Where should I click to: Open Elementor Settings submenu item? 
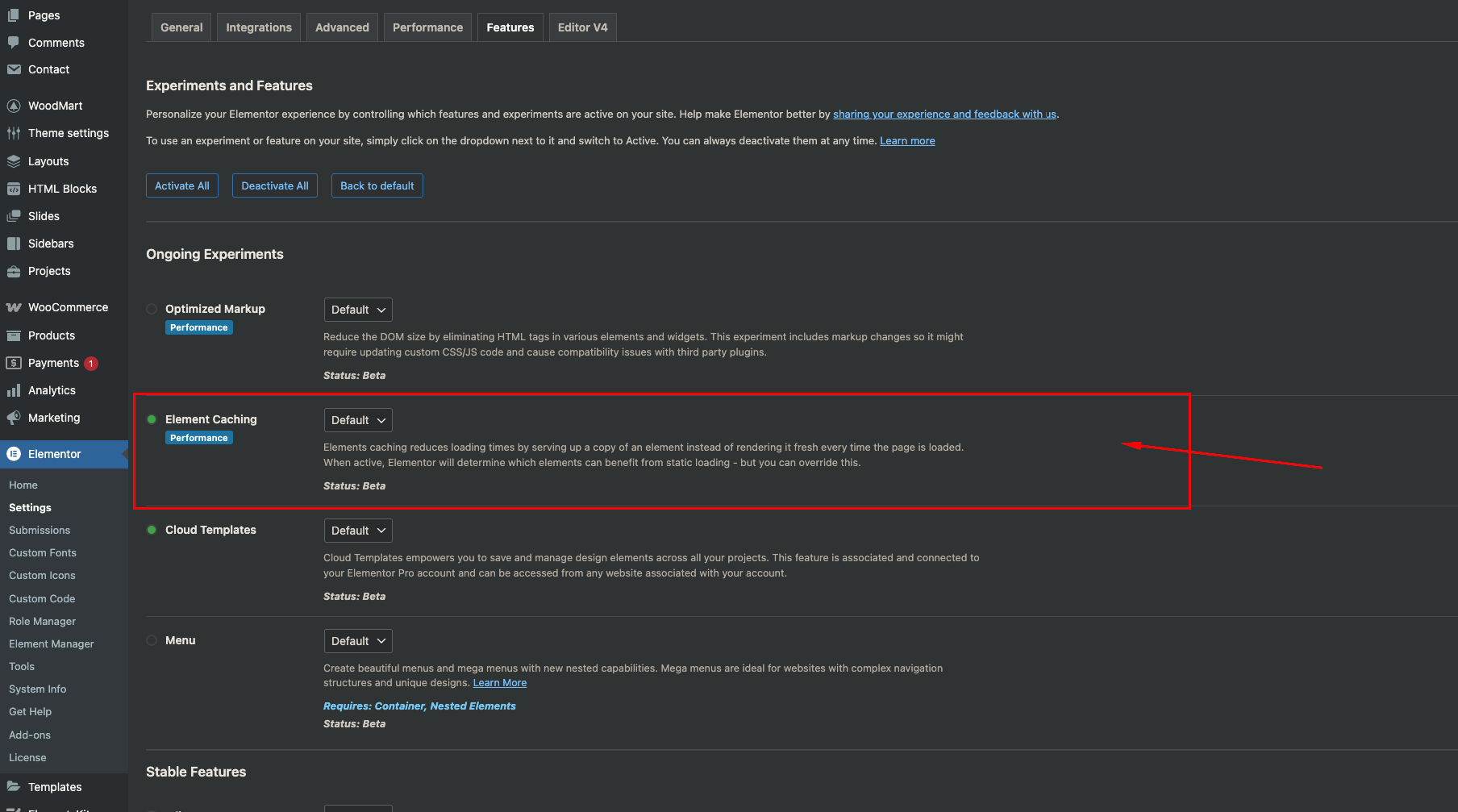[x=30, y=507]
